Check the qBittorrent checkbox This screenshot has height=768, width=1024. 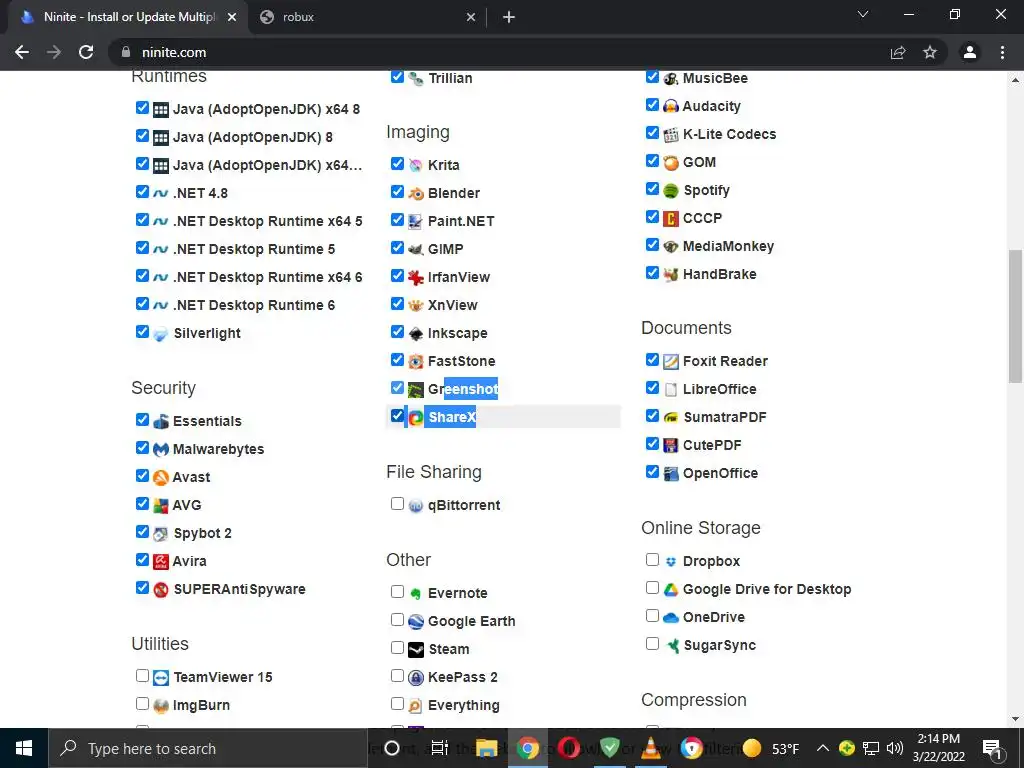tap(397, 504)
